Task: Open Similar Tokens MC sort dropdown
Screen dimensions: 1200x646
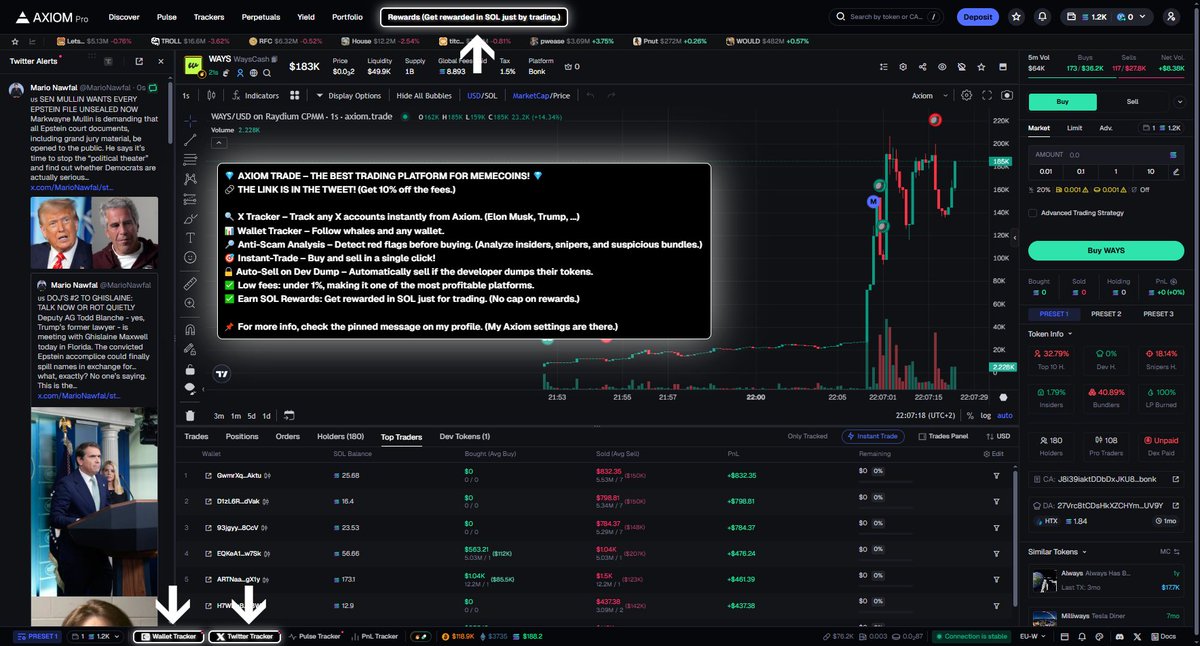Action: click(1170, 552)
